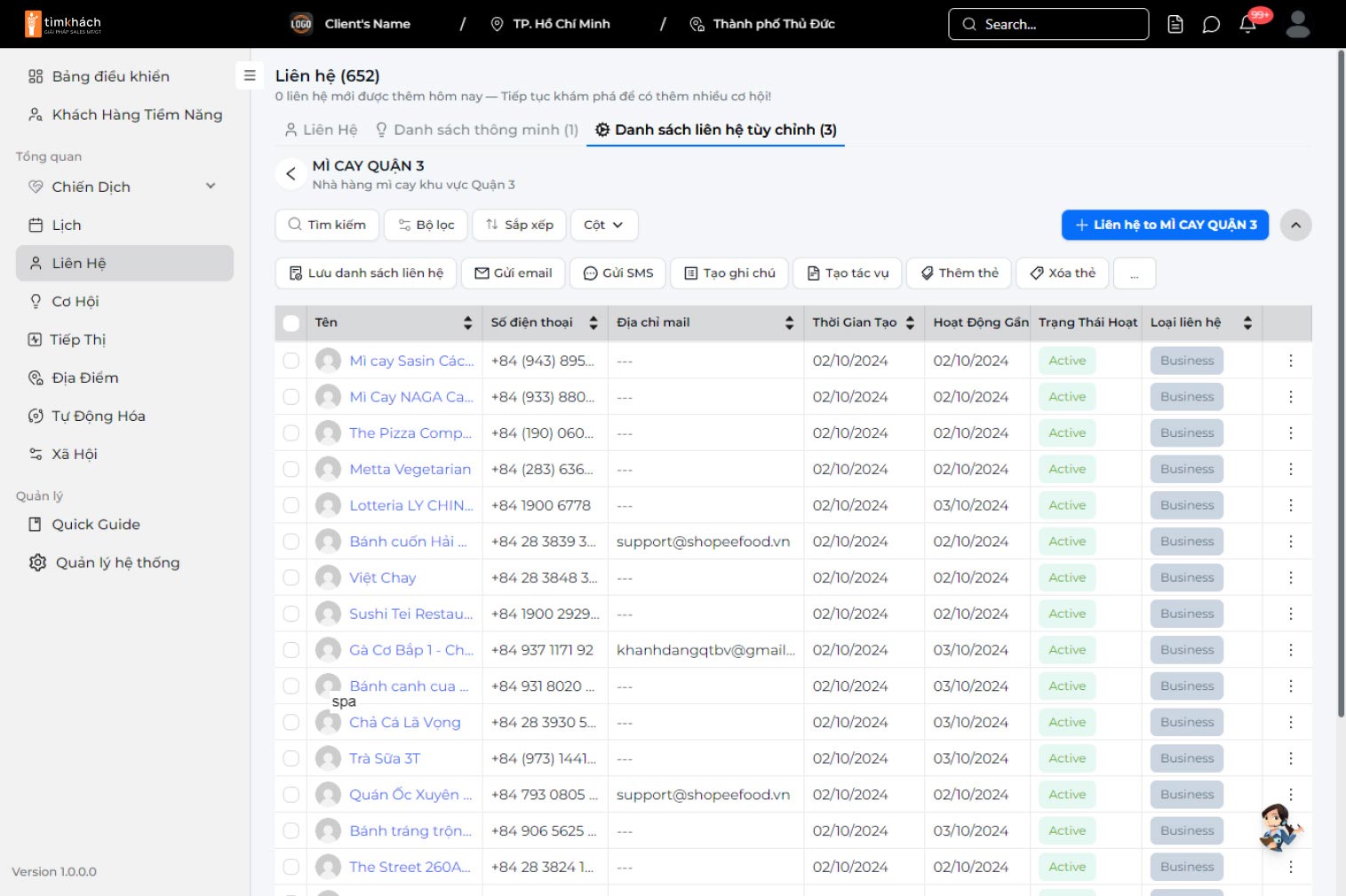The width and height of the screenshot is (1346, 896).
Task: Open the documents icon in top bar
Action: pos(1175,24)
